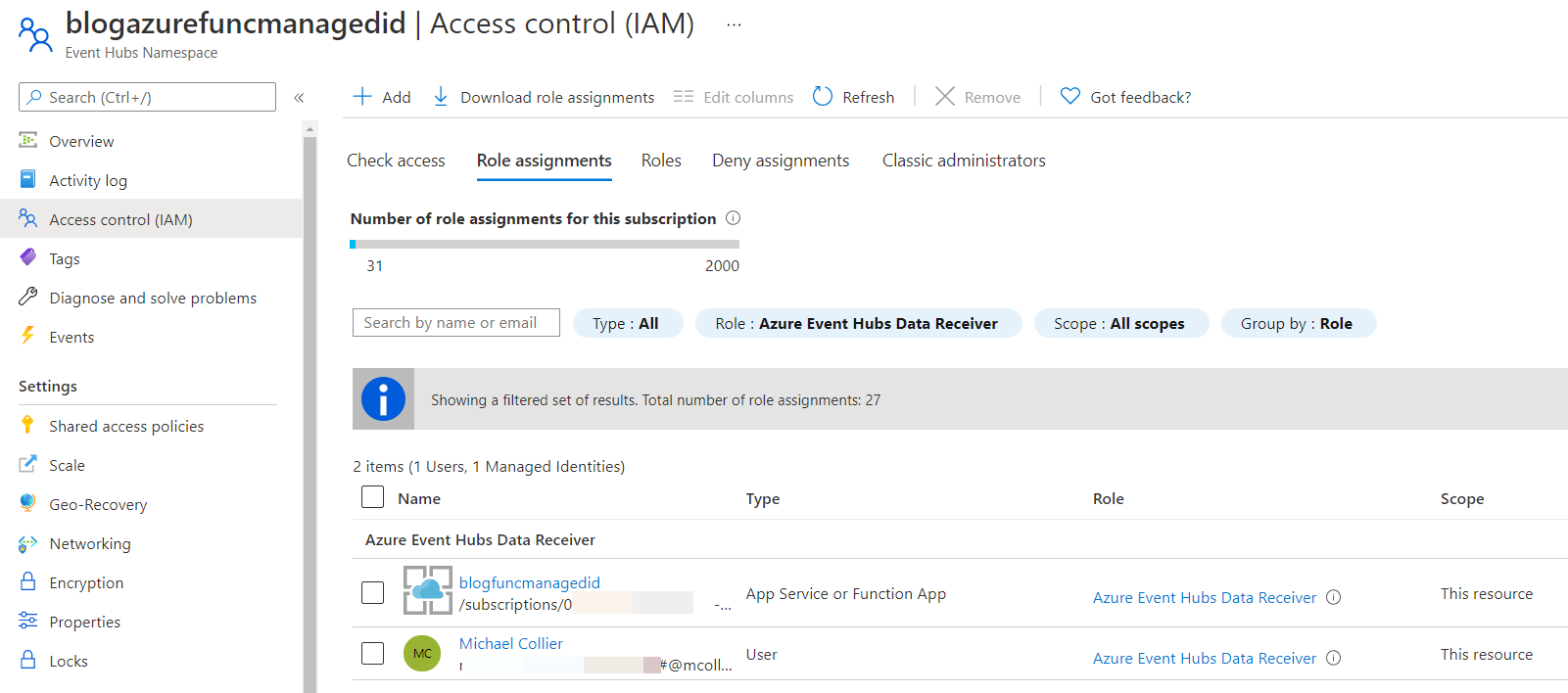Click the MC user avatar

(x=422, y=653)
